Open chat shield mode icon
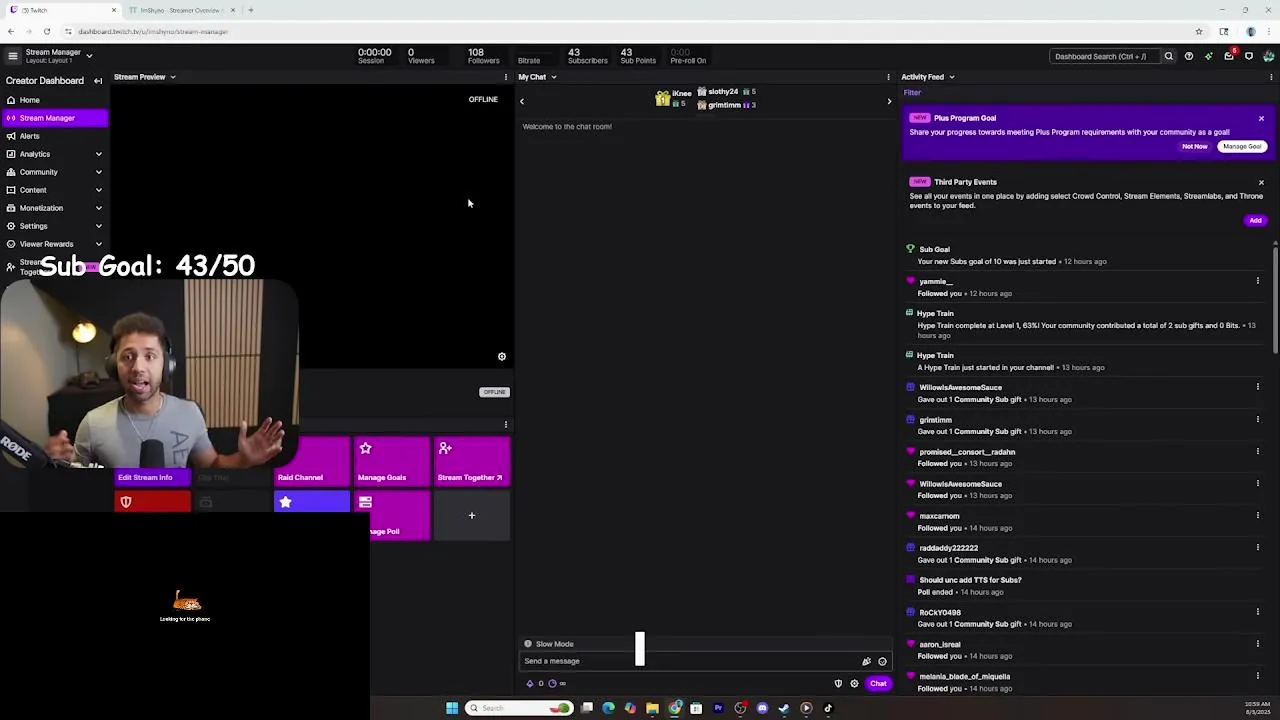This screenshot has width=1280, height=720. (x=838, y=684)
